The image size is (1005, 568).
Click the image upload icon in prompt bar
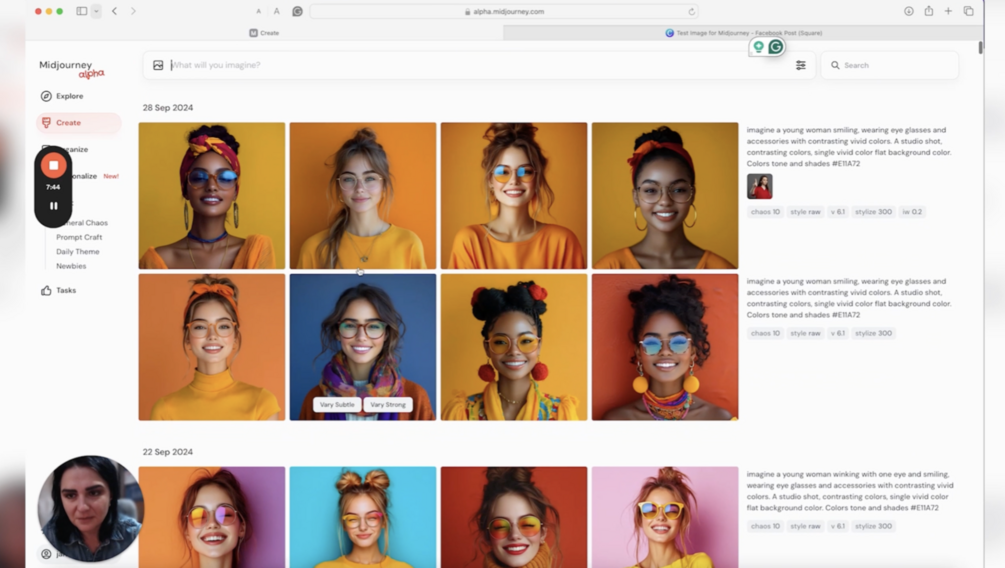coord(158,65)
